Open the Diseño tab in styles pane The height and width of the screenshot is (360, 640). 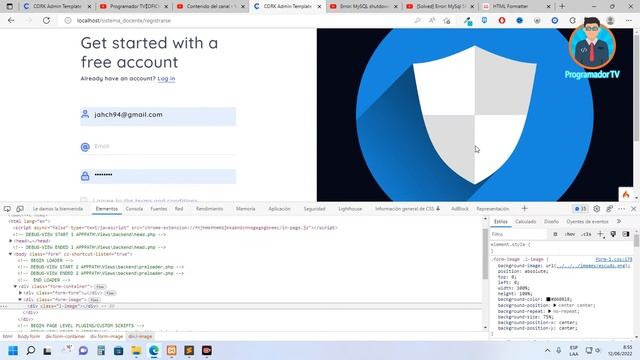551,221
